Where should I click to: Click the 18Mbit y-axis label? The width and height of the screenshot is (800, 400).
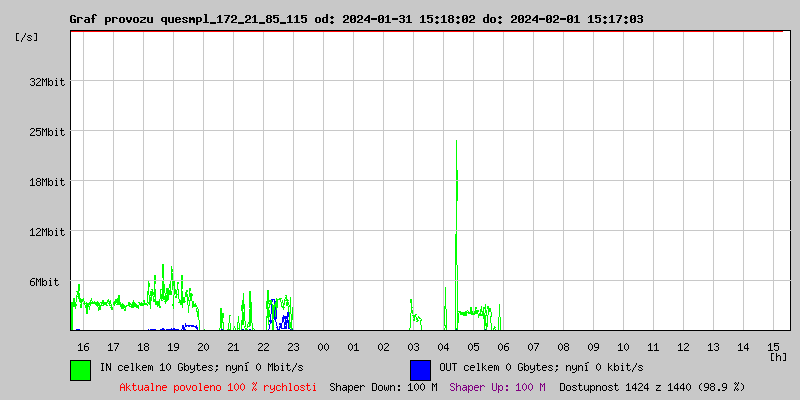47,182
